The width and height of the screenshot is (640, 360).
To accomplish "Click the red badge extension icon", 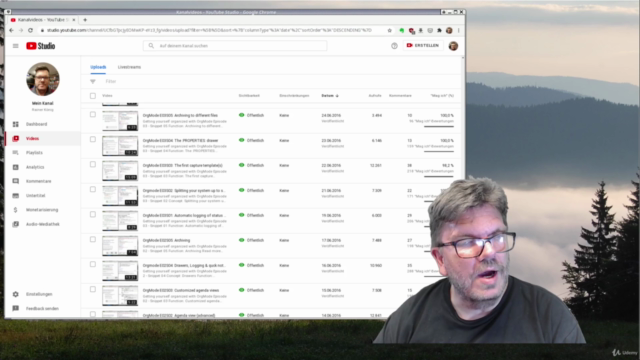I will 411,31.
